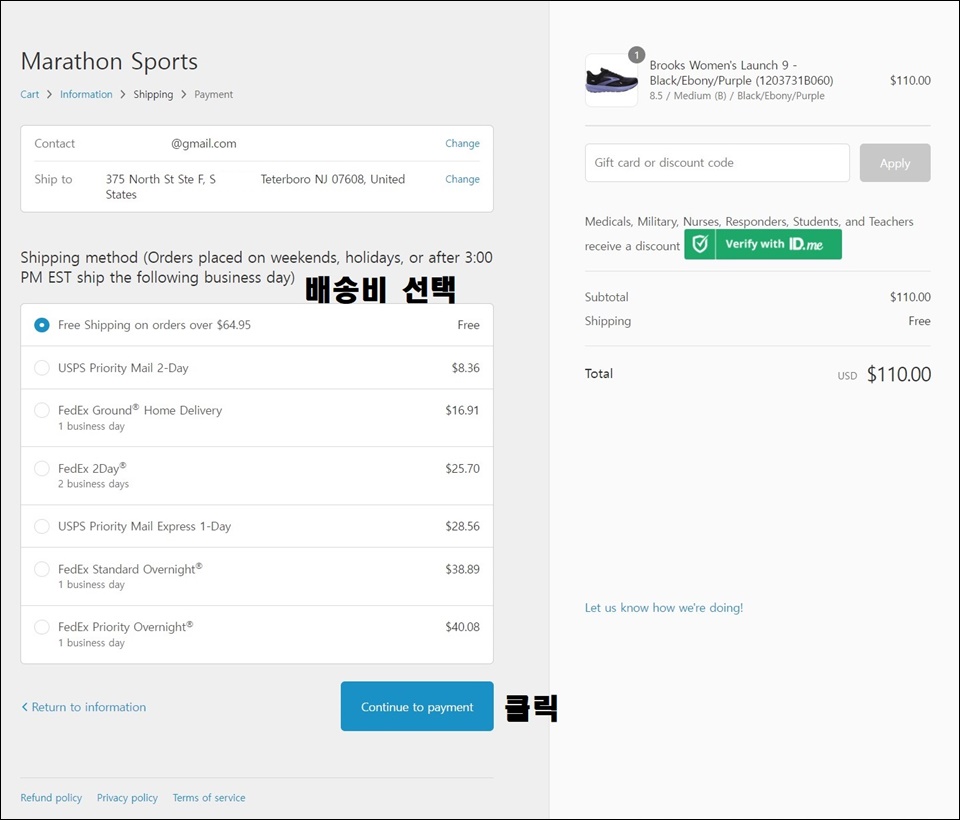Click the left chevron beside Return to information
Image resolution: width=960 pixels, height=820 pixels.
pos(24,707)
